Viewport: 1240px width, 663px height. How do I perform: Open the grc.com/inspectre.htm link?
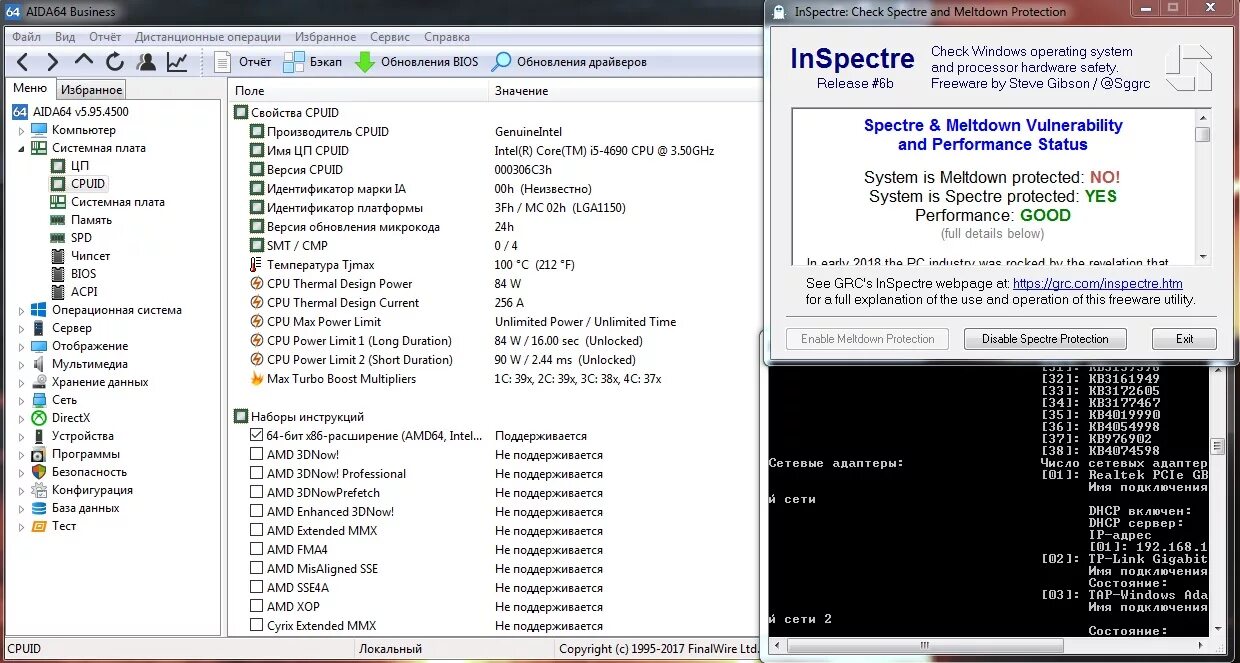pyautogui.click(x=1097, y=284)
